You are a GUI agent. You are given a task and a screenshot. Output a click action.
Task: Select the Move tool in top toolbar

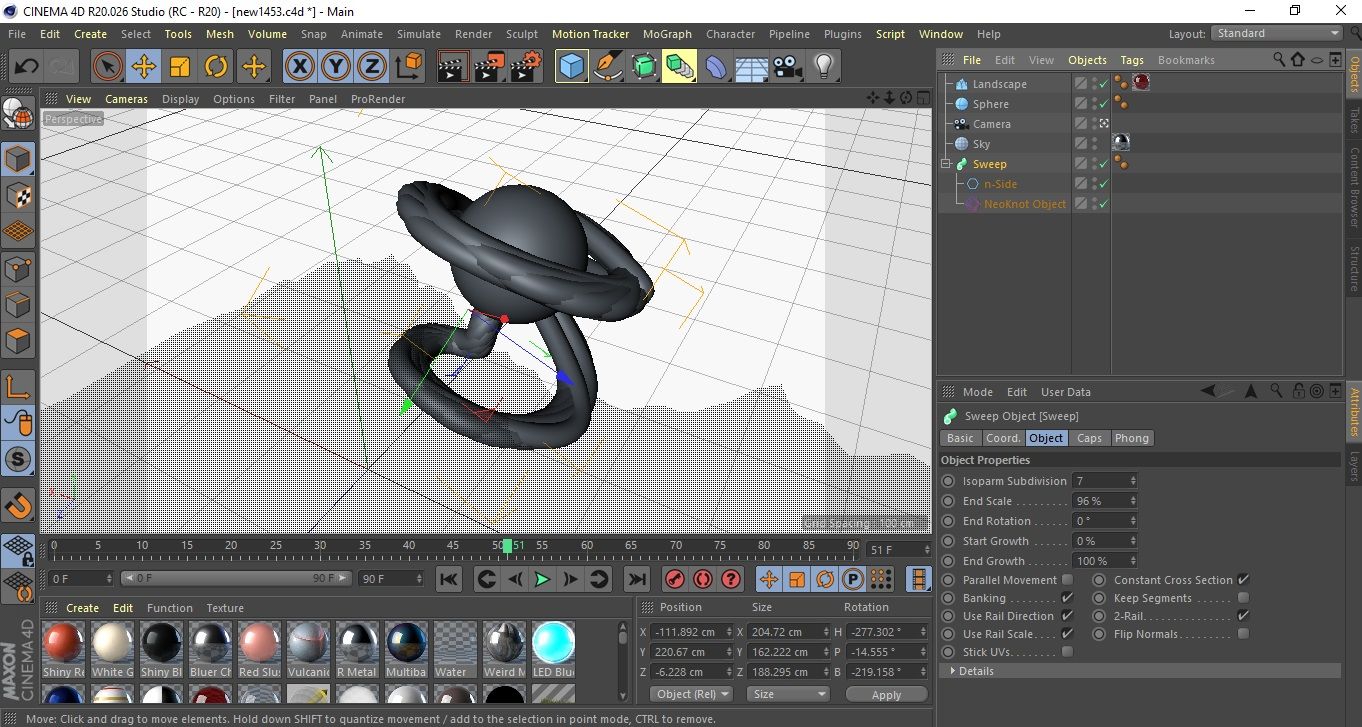pos(144,67)
